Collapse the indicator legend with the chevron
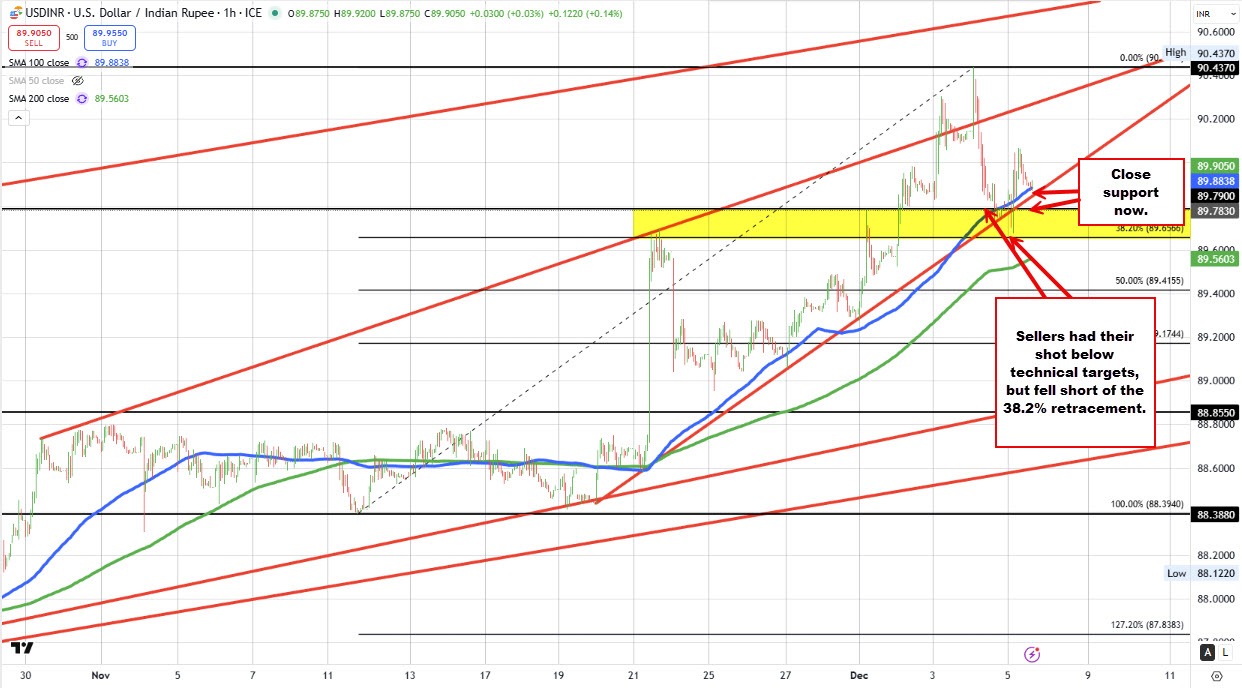Viewport: 1242px width, 688px height. point(18,117)
